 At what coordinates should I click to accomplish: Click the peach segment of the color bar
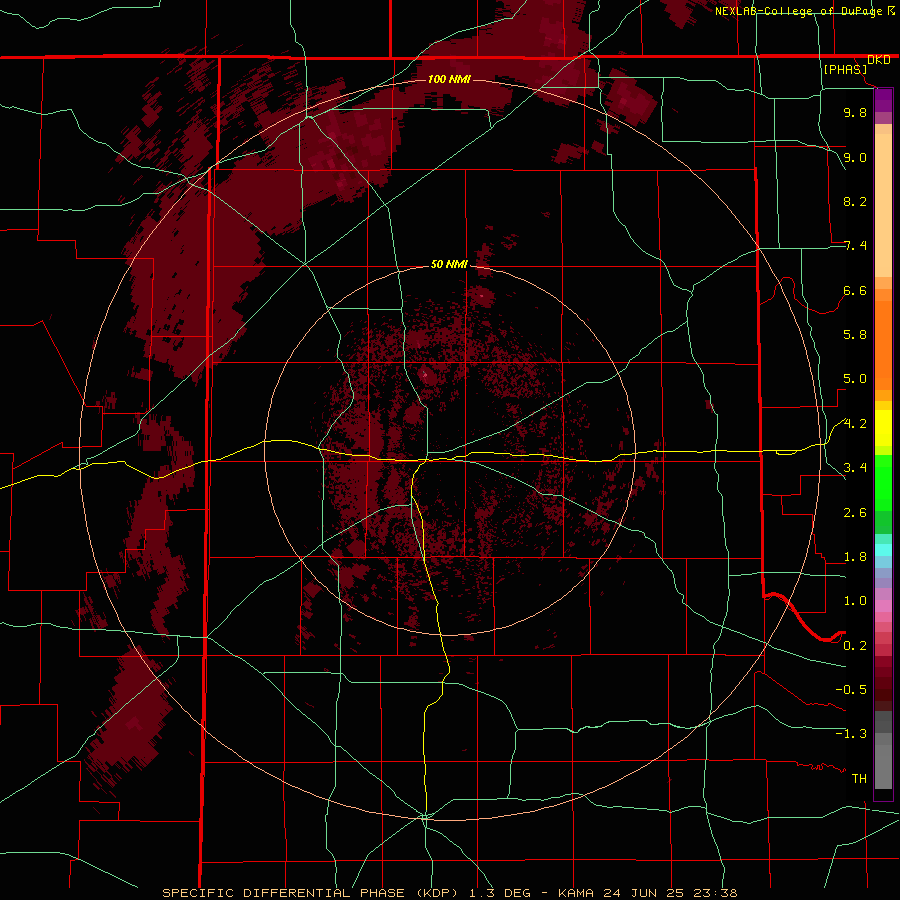[883, 205]
